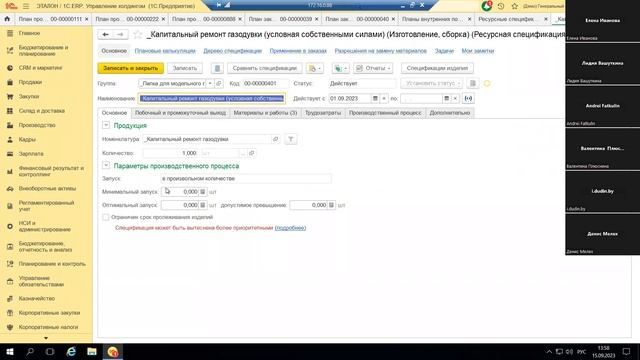Click the period interval icon button
The height and width of the screenshot is (360, 640).
(x=468, y=98)
